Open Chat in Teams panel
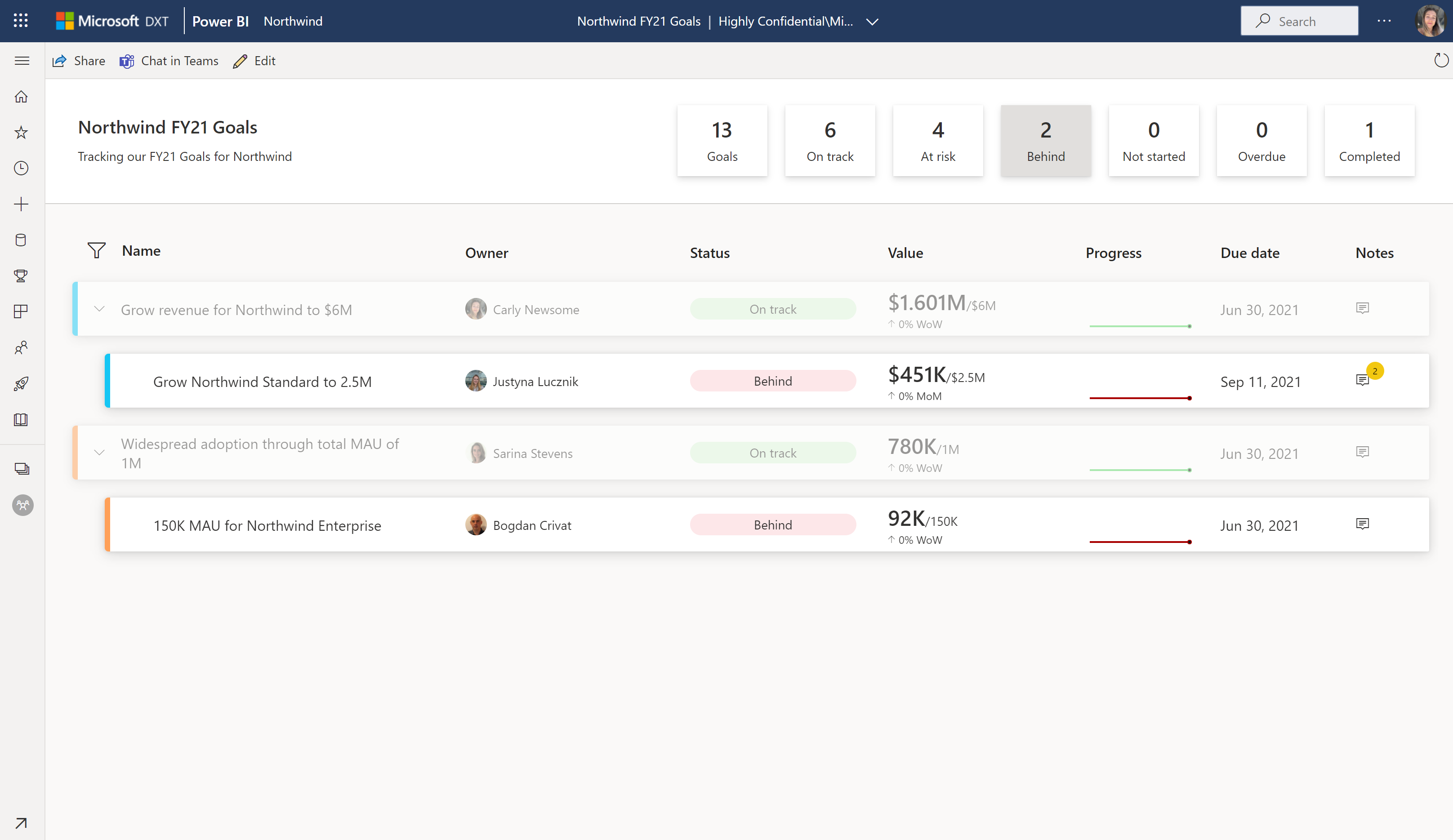 click(x=168, y=60)
